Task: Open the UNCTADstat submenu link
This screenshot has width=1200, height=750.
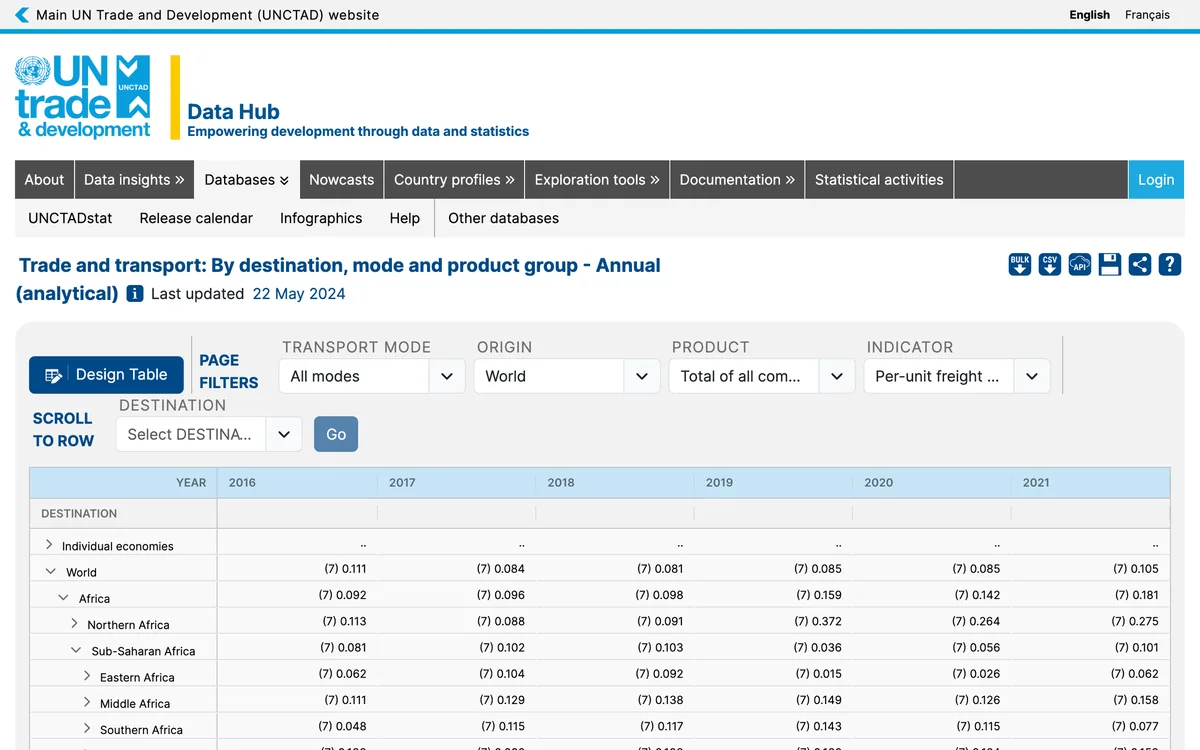Action: tap(70, 218)
